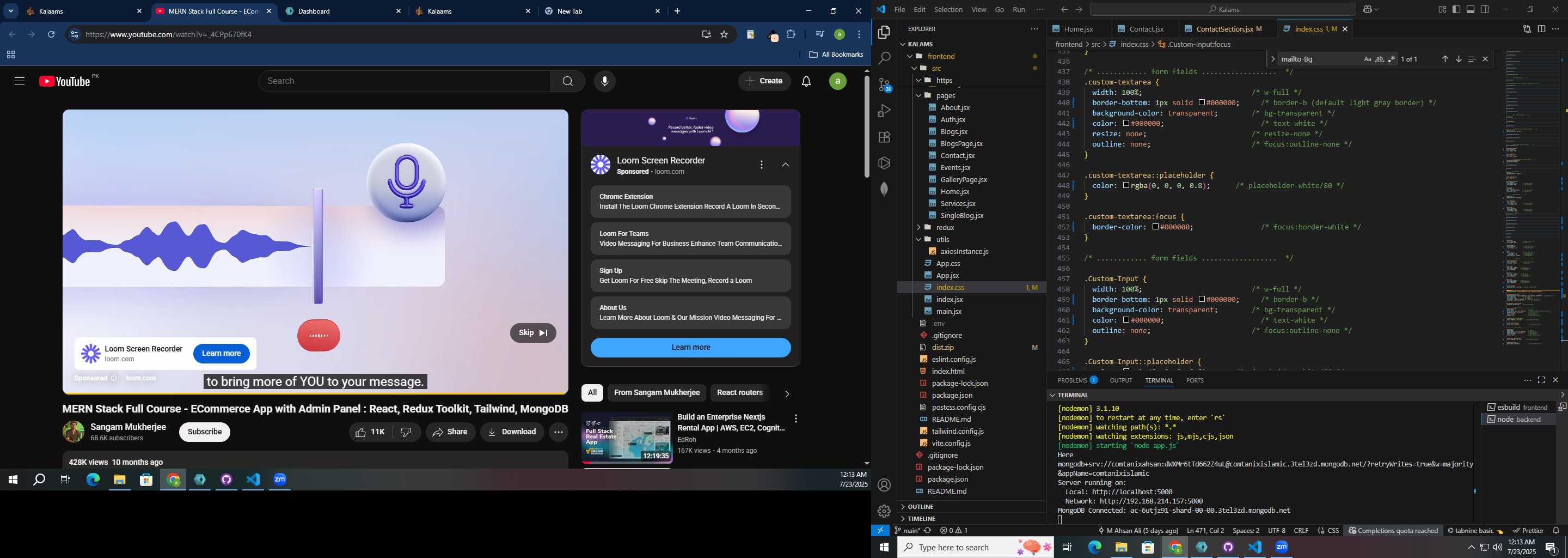Collapse the pages folder in Explorer
The height and width of the screenshot is (558, 1568).
[918, 96]
